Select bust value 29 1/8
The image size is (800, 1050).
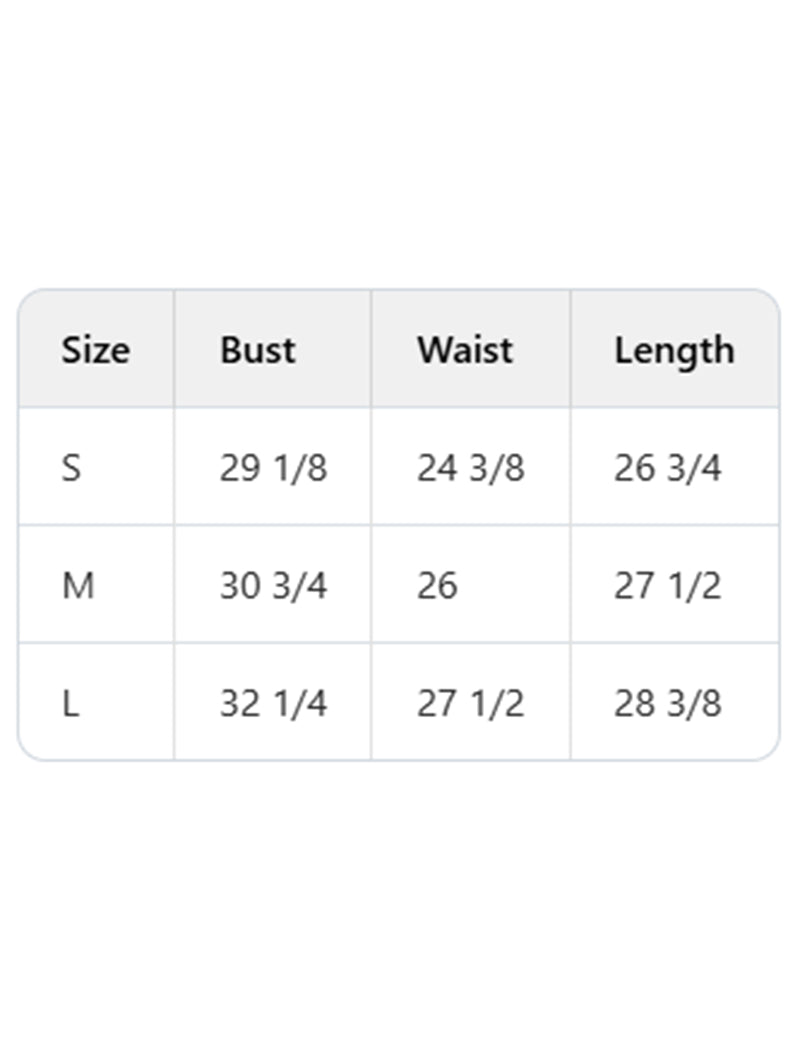(273, 467)
